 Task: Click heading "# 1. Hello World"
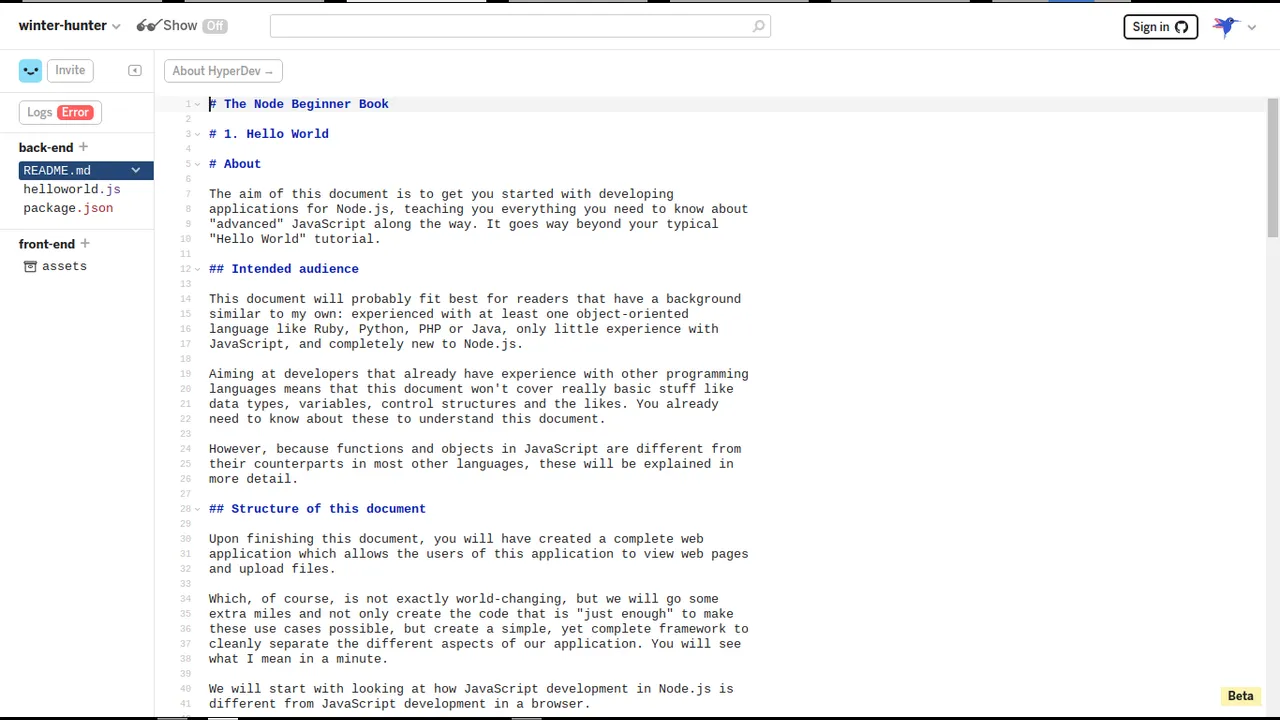click(x=269, y=134)
